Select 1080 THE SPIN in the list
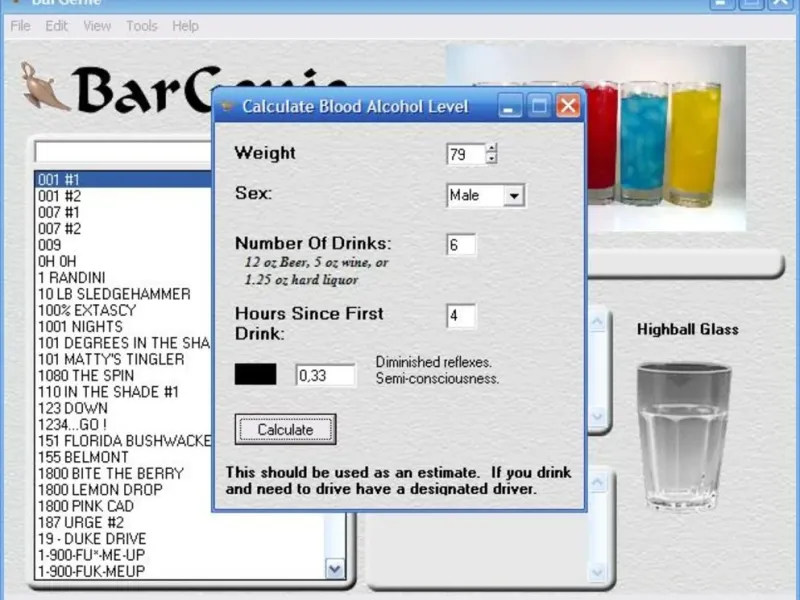The height and width of the screenshot is (600, 800). click(123, 376)
